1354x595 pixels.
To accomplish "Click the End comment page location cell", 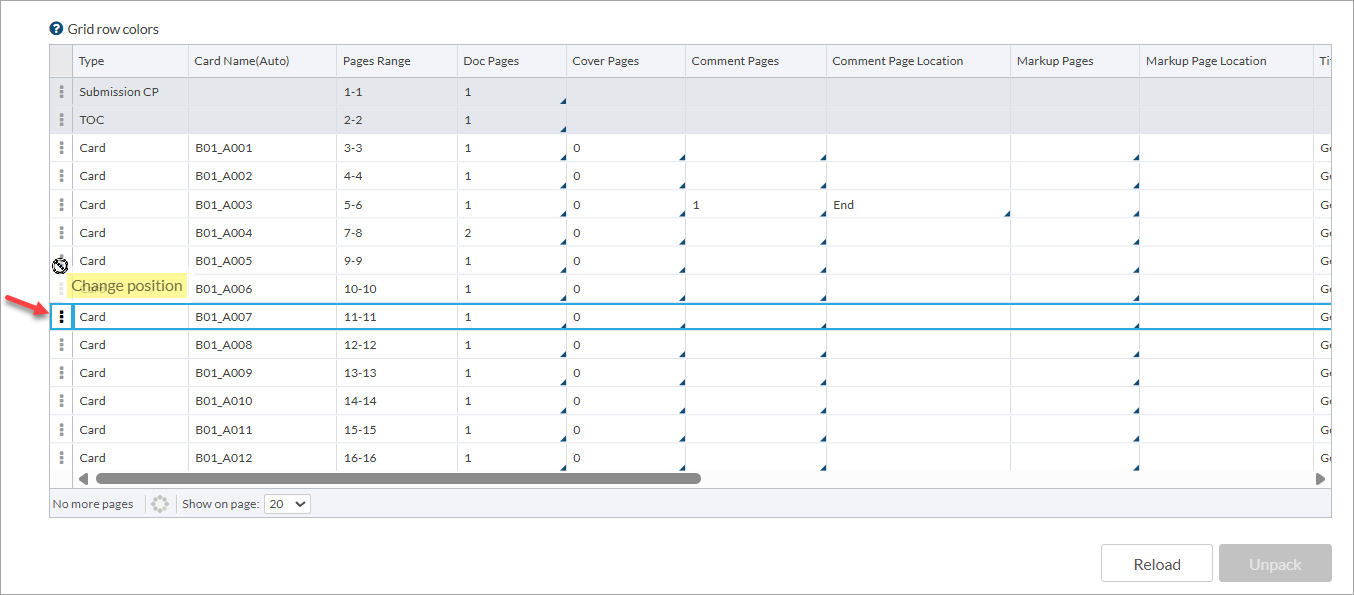I will 918,205.
